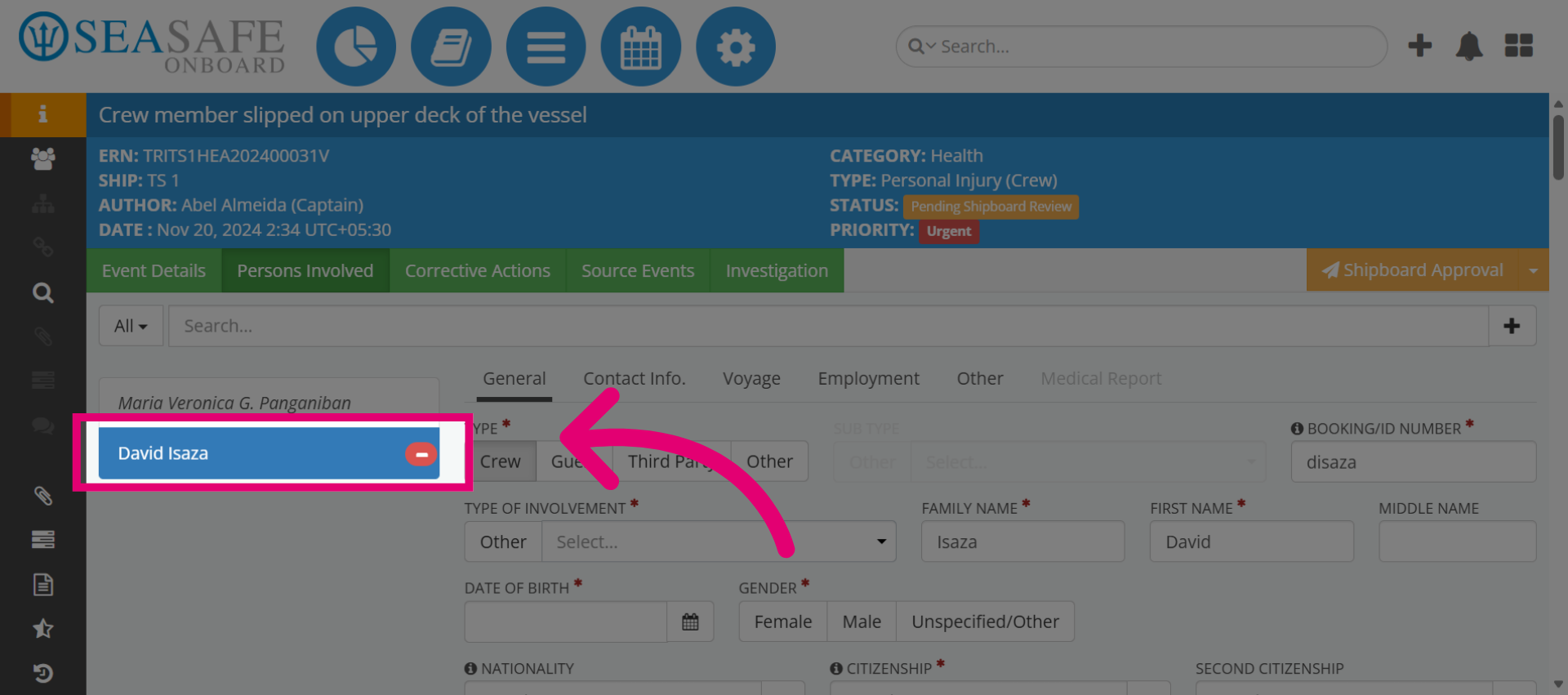The width and height of the screenshot is (1568, 695).
Task: Open Voyage sub-tab
Action: [751, 379]
